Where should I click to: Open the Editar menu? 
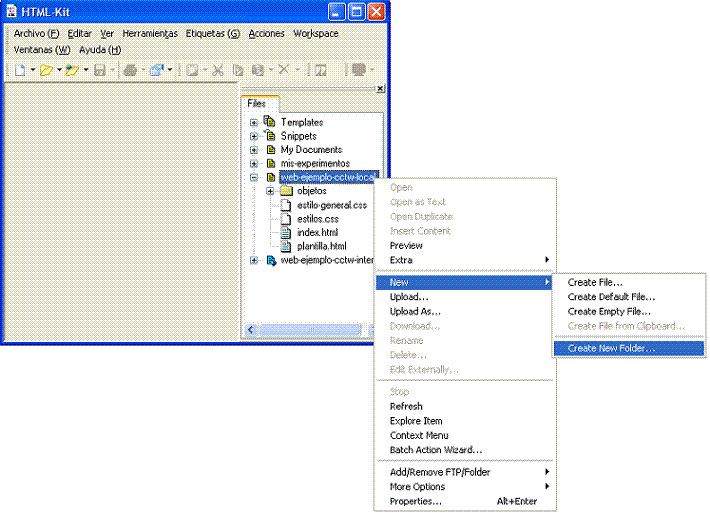pyautogui.click(x=79, y=34)
